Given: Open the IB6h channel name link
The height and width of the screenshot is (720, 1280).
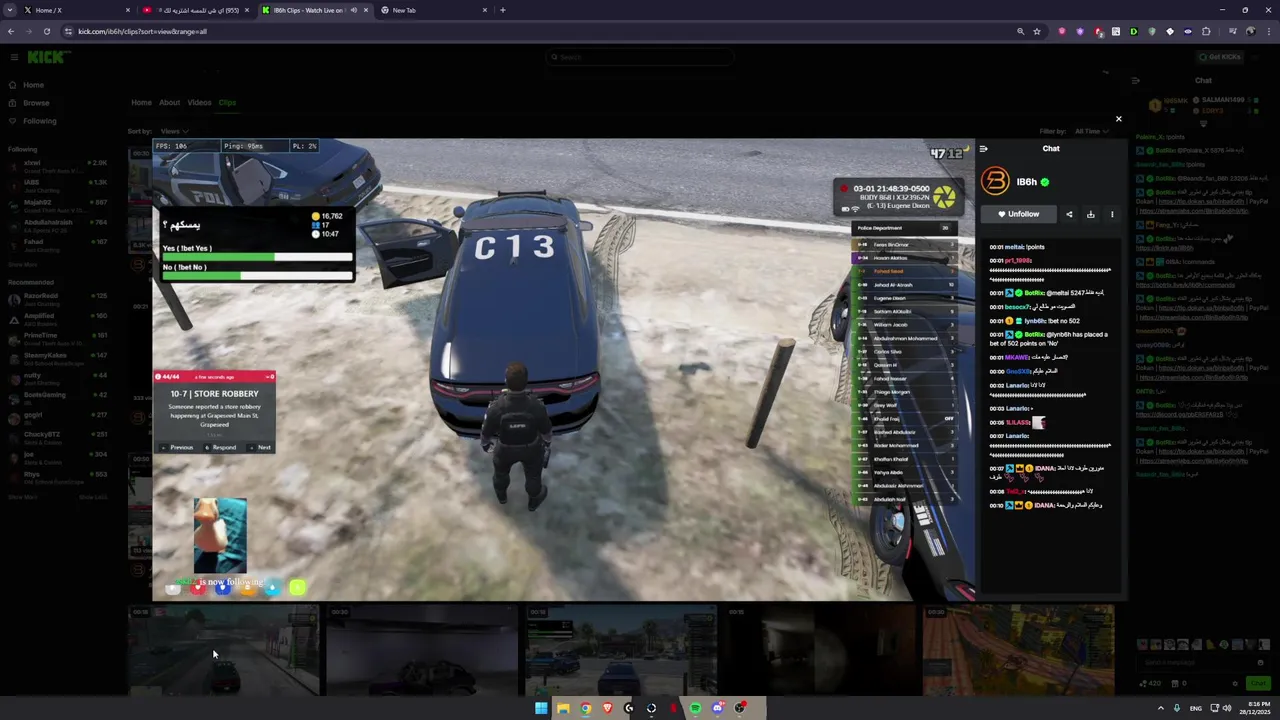Looking at the screenshot, I should pos(1026,182).
